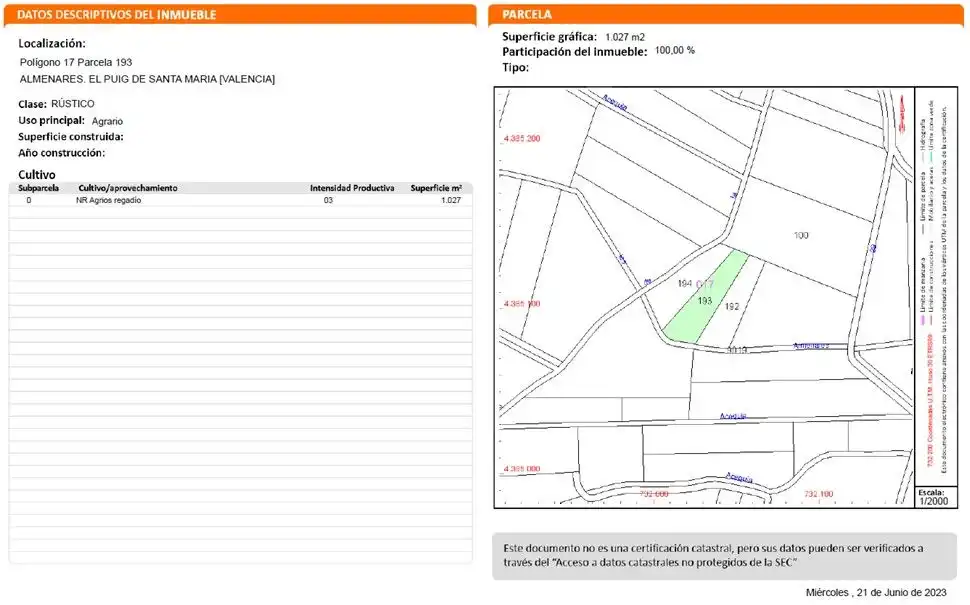The width and height of the screenshot is (970, 605).
Task: Click the '732.100' coordinate label on map
Action: tap(818, 494)
